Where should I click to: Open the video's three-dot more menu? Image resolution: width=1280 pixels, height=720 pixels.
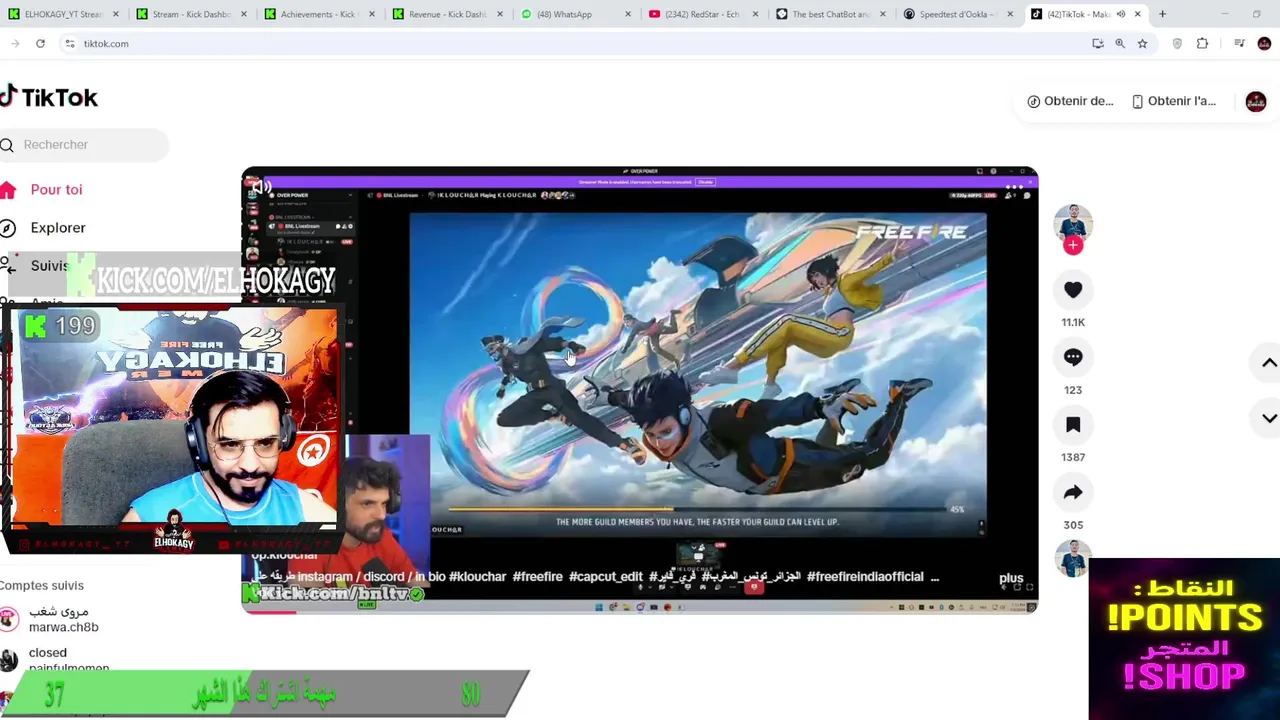tap(1014, 187)
